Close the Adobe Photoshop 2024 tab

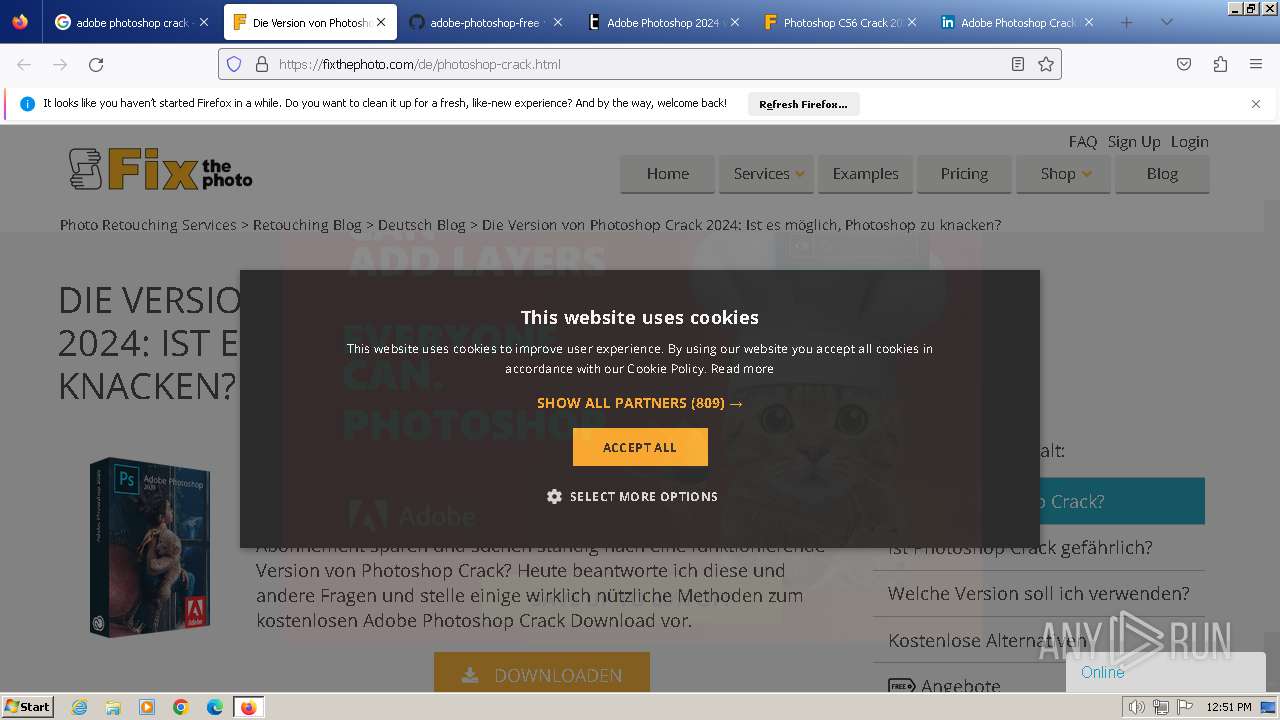pyautogui.click(x=735, y=22)
